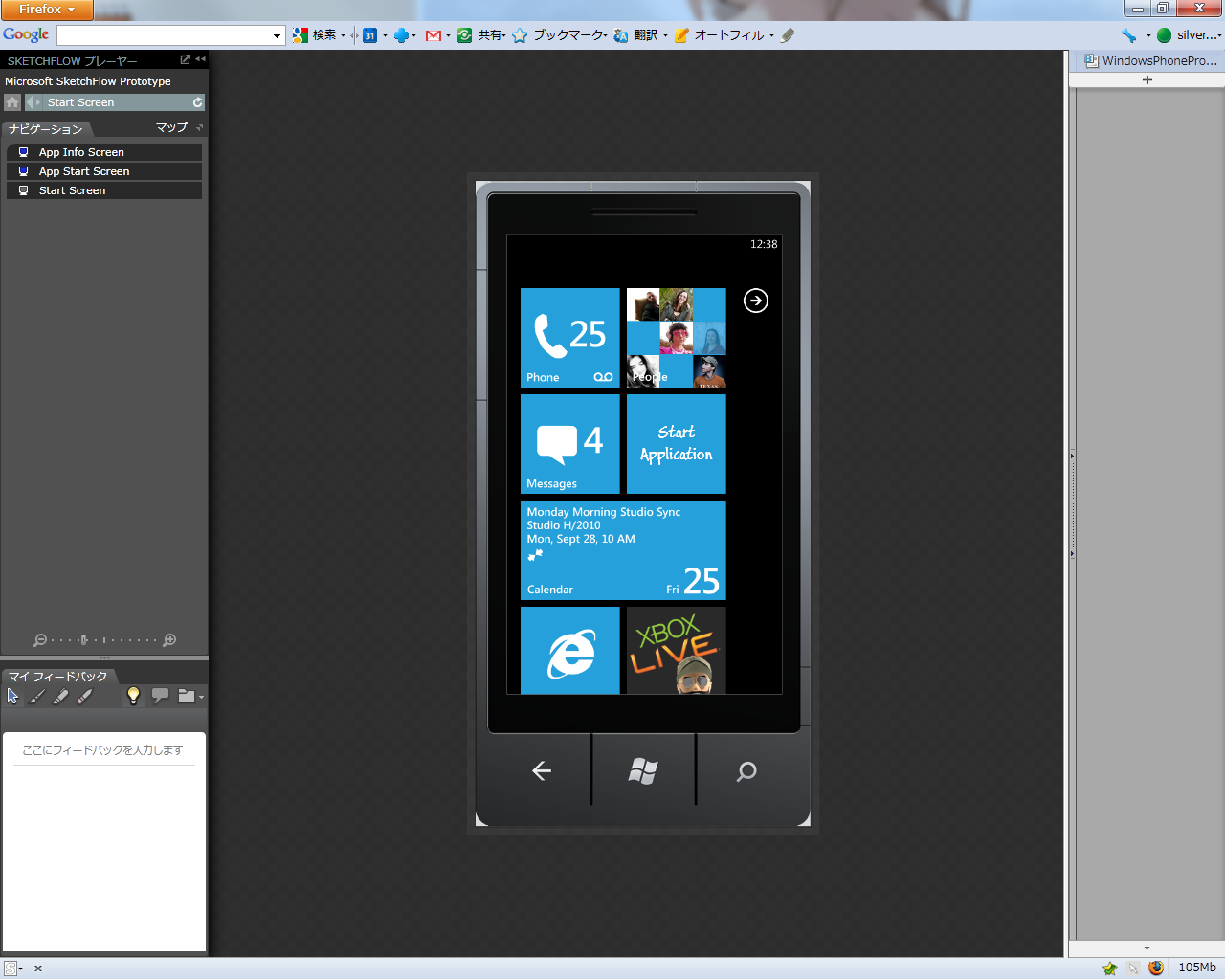This screenshot has width=1225, height=980.
Task: Click the speech bubble comment icon
Action: click(160, 696)
